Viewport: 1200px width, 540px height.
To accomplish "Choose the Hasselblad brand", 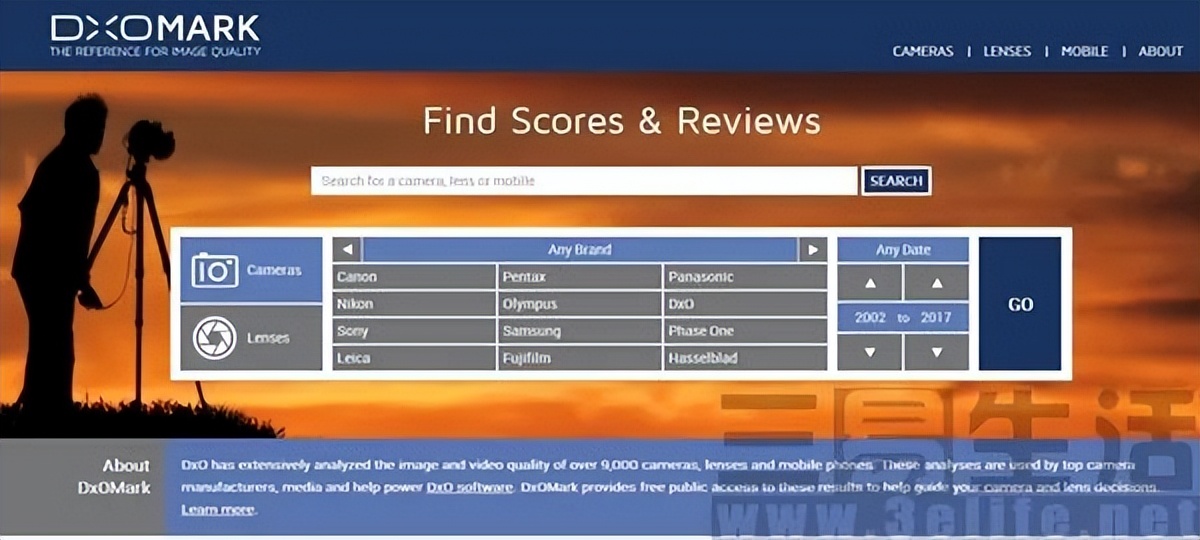I will pyautogui.click(x=745, y=358).
